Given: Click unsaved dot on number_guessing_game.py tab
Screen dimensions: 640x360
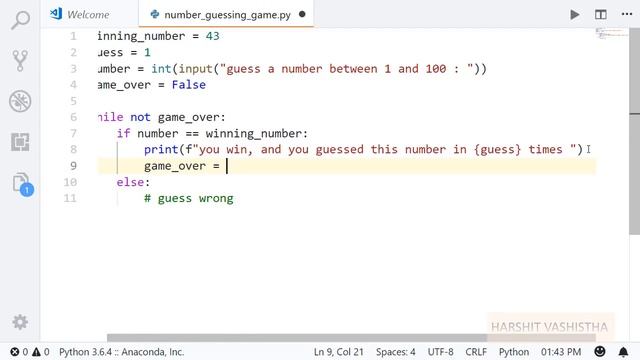Looking at the screenshot, I should click(x=302, y=14).
